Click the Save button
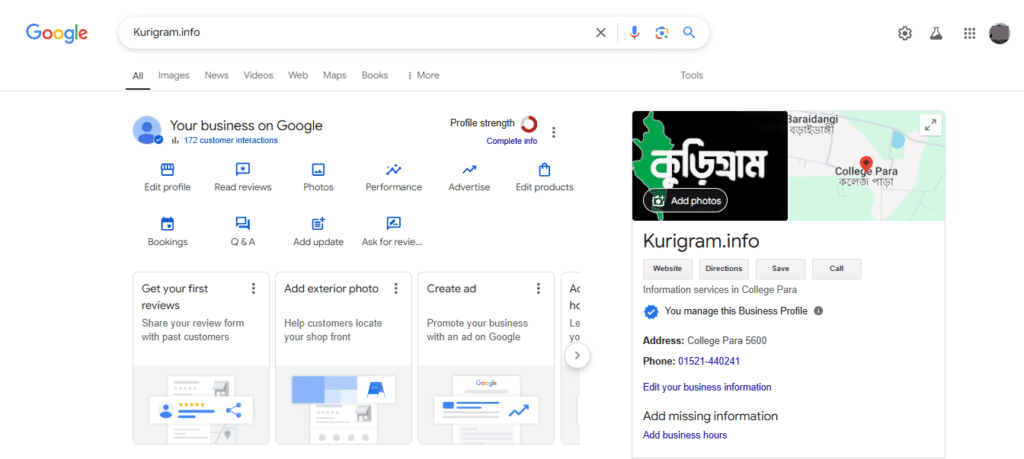This screenshot has width=1024, height=459. tap(780, 269)
